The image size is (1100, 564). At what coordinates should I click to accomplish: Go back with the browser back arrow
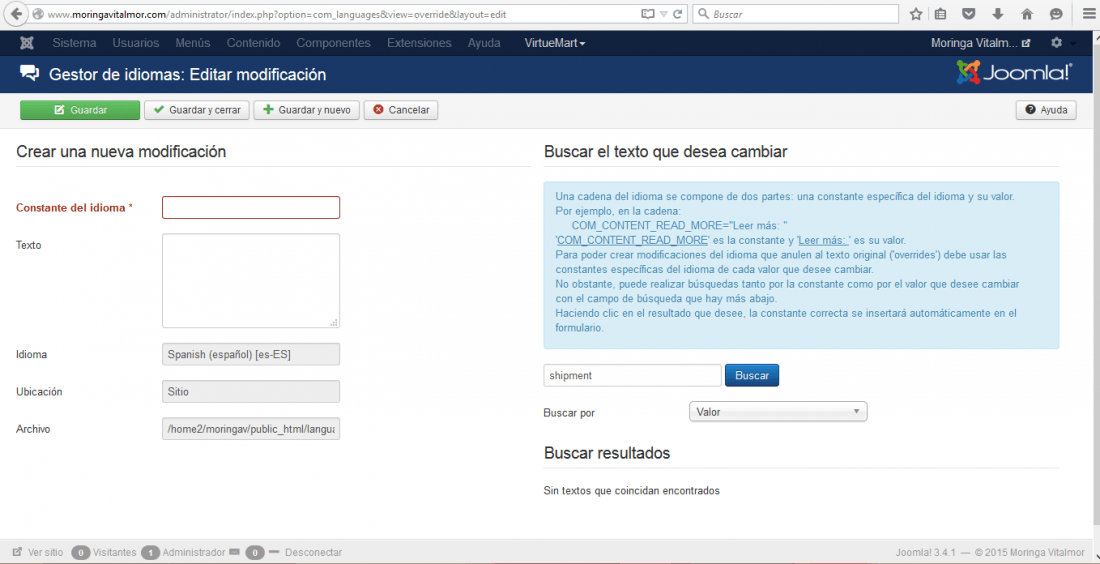[x=17, y=14]
